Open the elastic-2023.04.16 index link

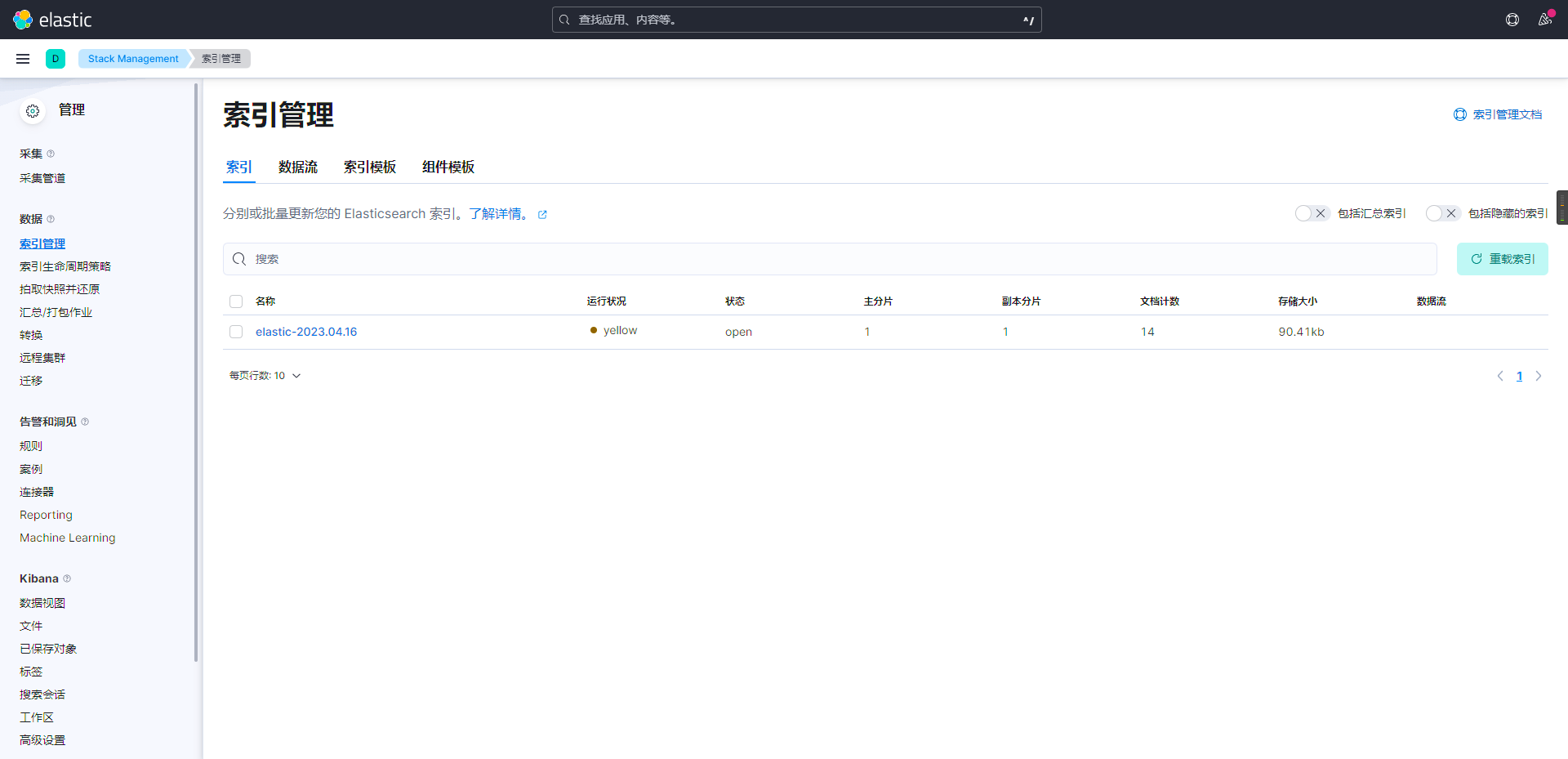[306, 332]
